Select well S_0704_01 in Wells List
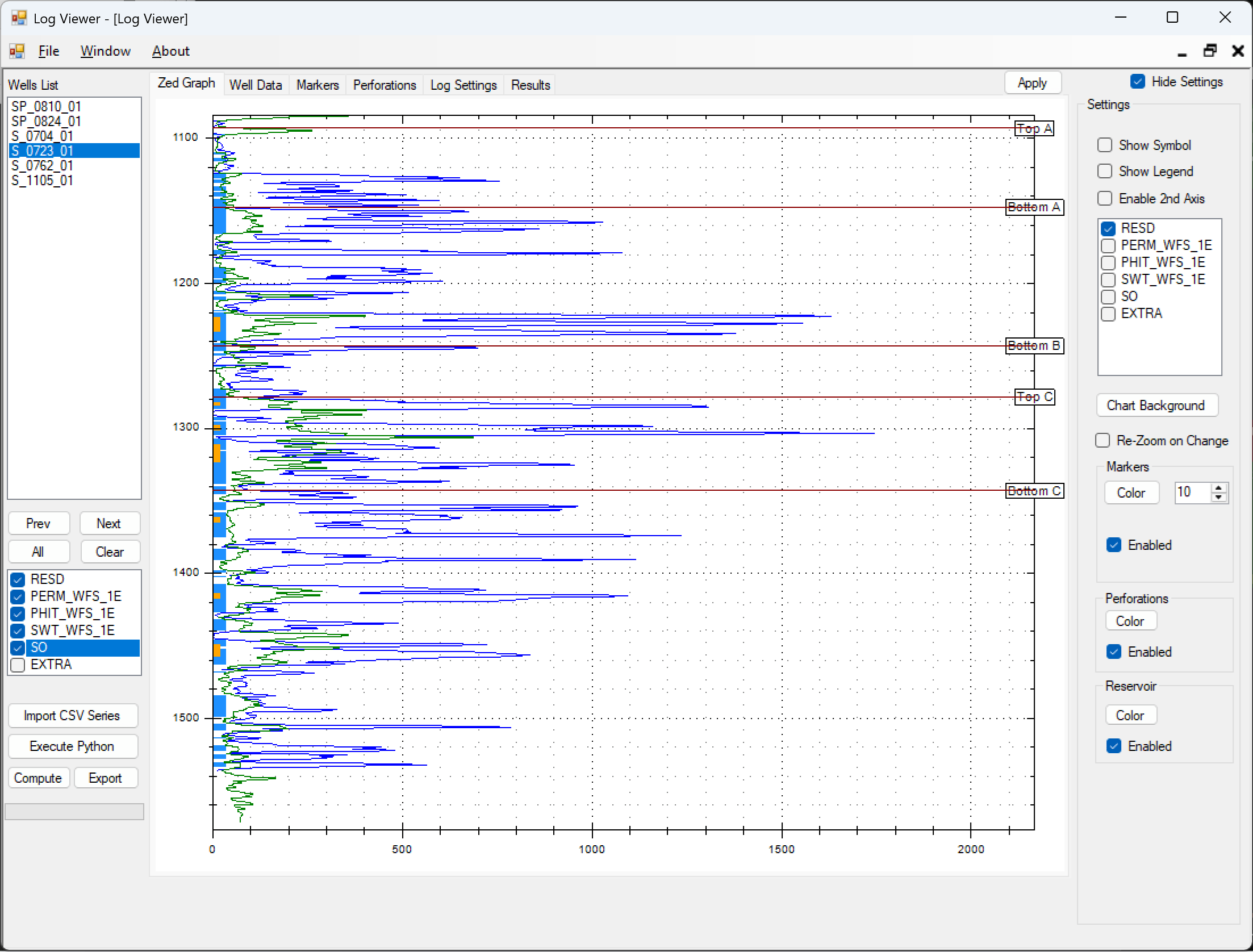The width and height of the screenshot is (1253, 952). [x=74, y=136]
